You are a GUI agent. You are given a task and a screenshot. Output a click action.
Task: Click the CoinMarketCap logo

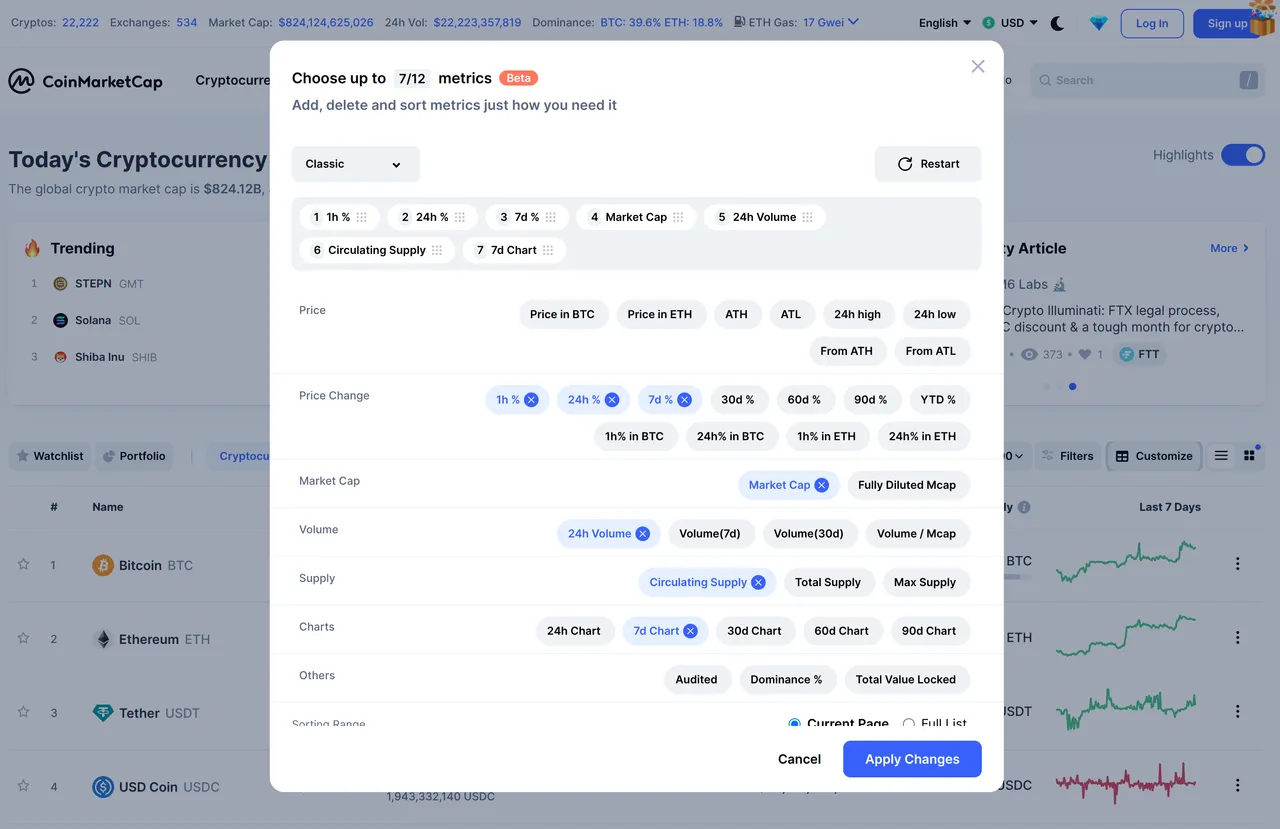tap(86, 81)
